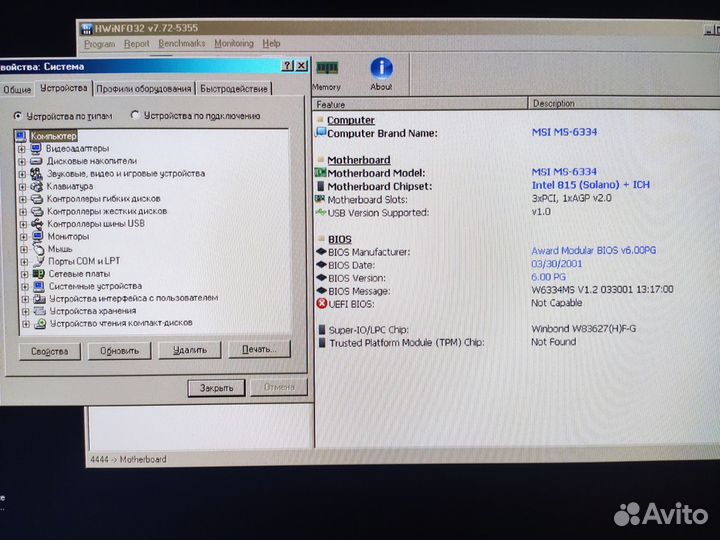
Task: Open the Program menu in HWiNFO32
Action: (x=100, y=44)
